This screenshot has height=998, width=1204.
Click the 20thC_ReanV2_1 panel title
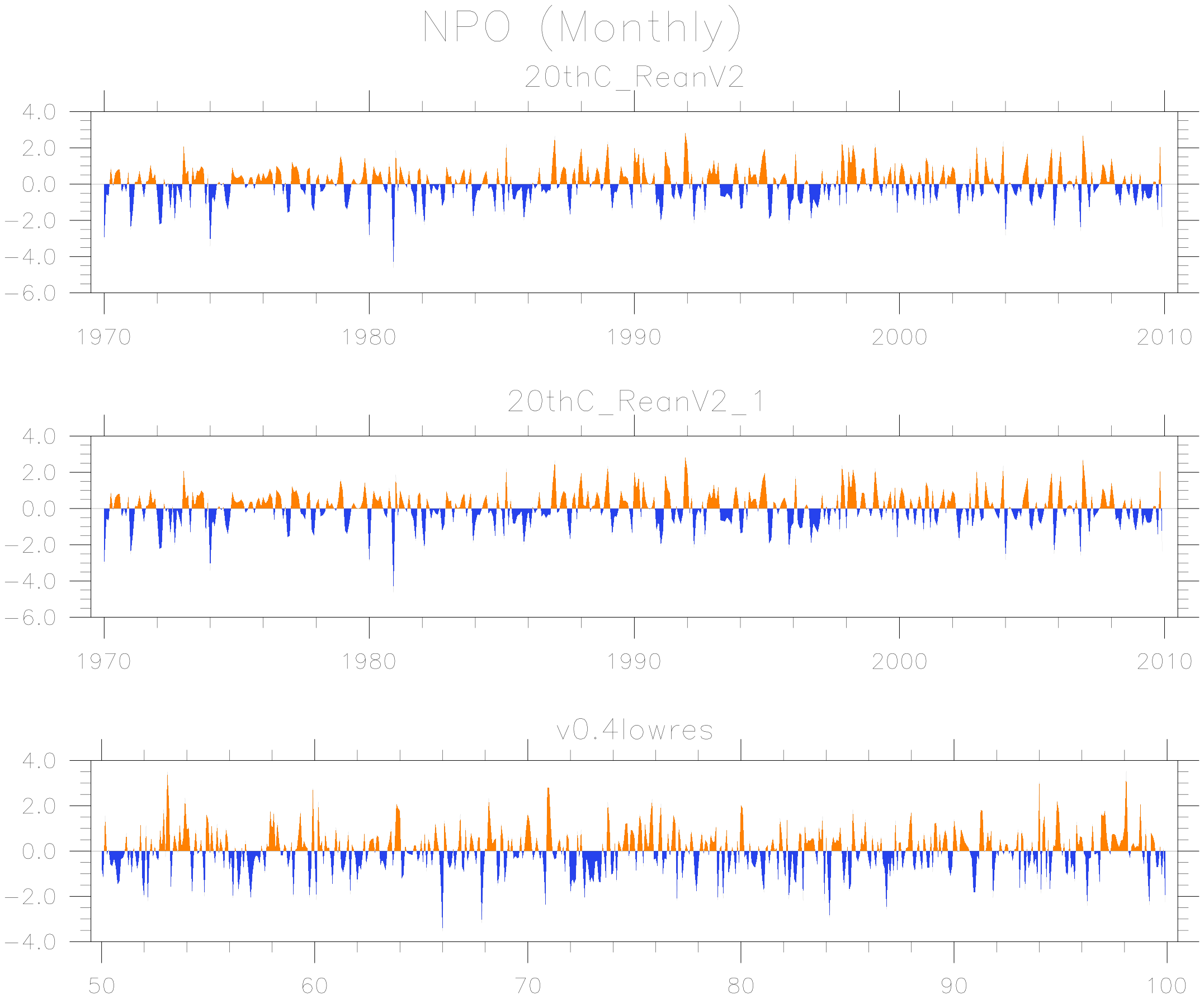[x=636, y=402]
